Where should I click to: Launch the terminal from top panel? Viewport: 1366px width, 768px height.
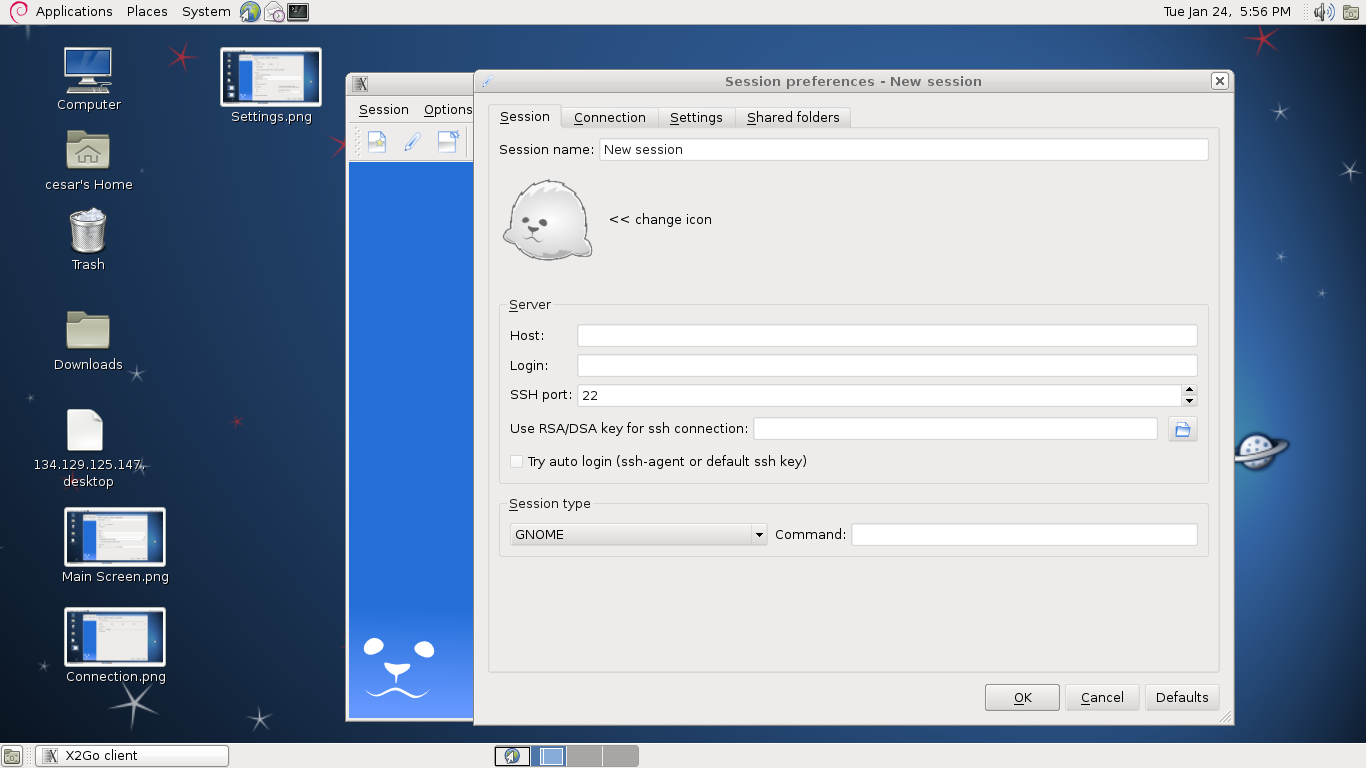pos(298,12)
